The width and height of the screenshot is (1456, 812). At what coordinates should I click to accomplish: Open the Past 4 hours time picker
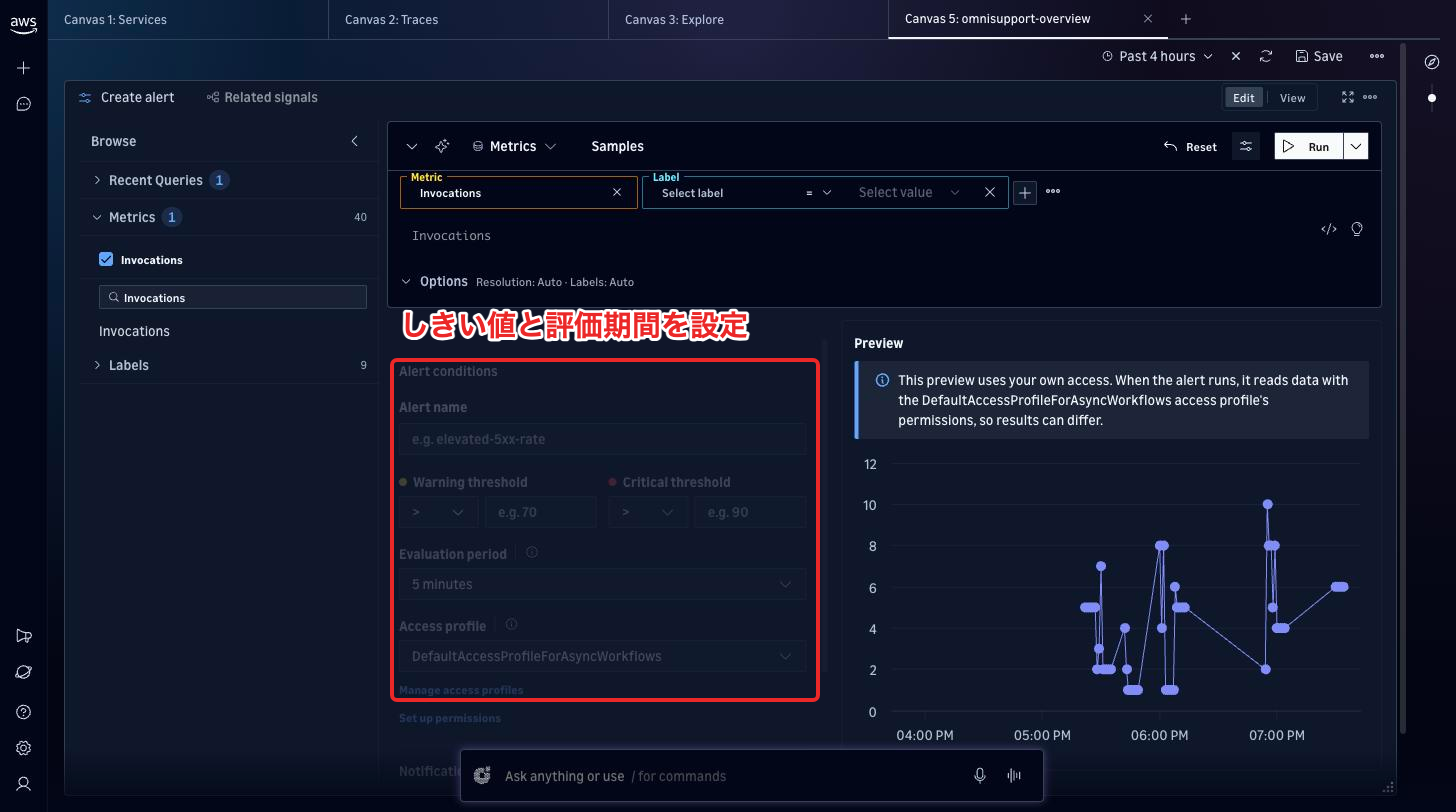click(x=1157, y=56)
